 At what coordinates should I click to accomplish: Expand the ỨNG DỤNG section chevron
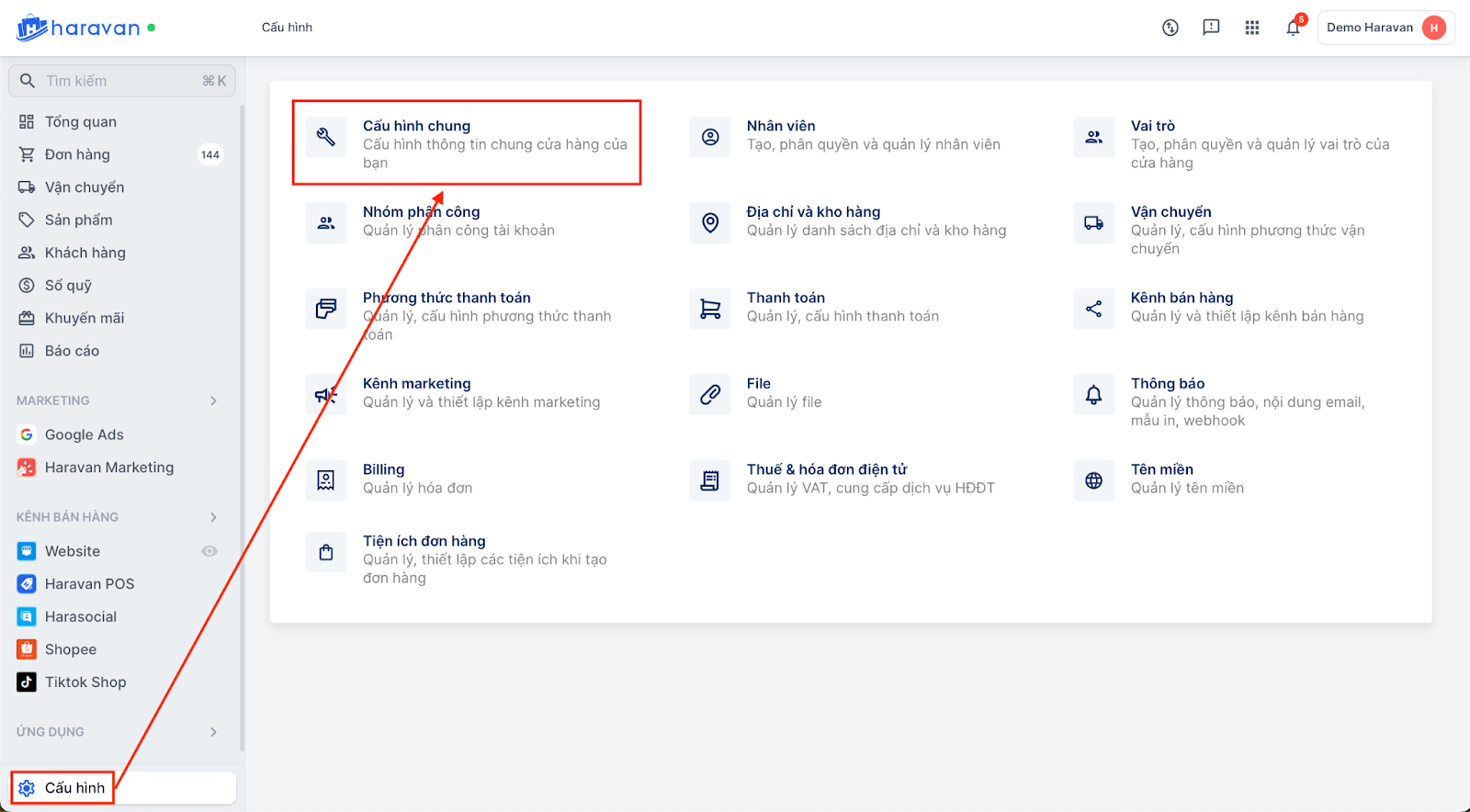click(213, 732)
